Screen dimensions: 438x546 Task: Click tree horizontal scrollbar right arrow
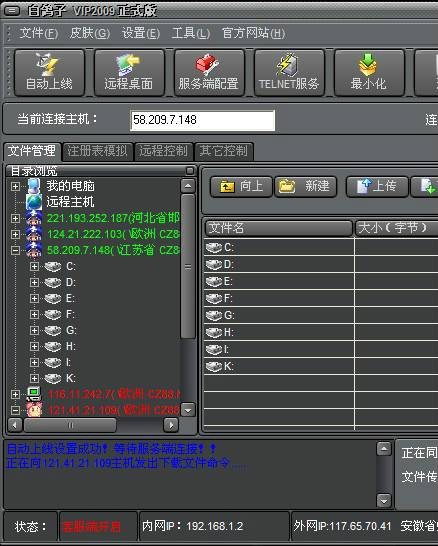pos(171,425)
